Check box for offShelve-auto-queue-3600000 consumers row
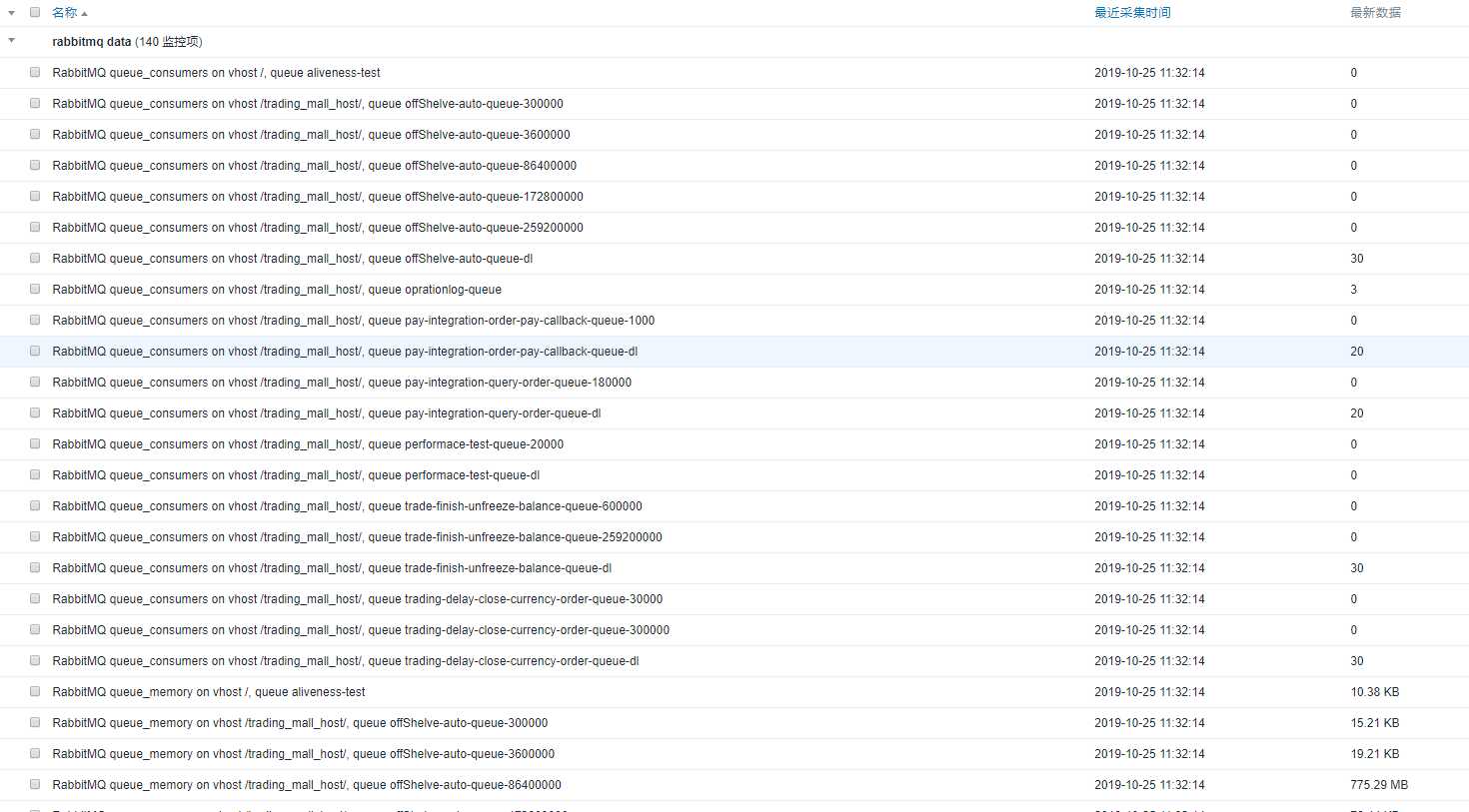This screenshot has width=1469, height=812. pos(35,134)
